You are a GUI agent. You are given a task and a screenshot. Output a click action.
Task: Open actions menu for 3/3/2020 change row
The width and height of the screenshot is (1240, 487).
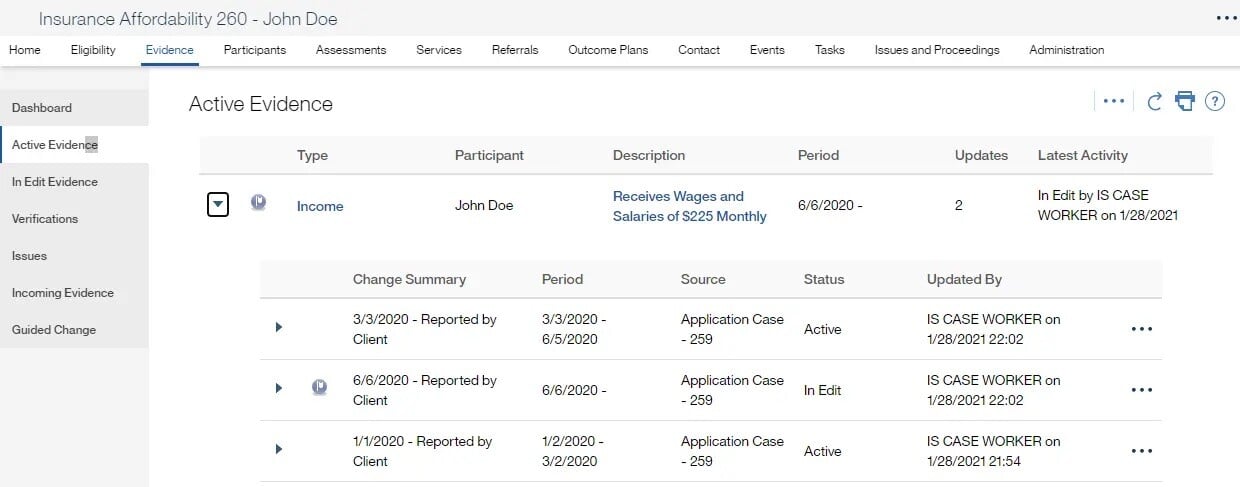coord(1141,329)
